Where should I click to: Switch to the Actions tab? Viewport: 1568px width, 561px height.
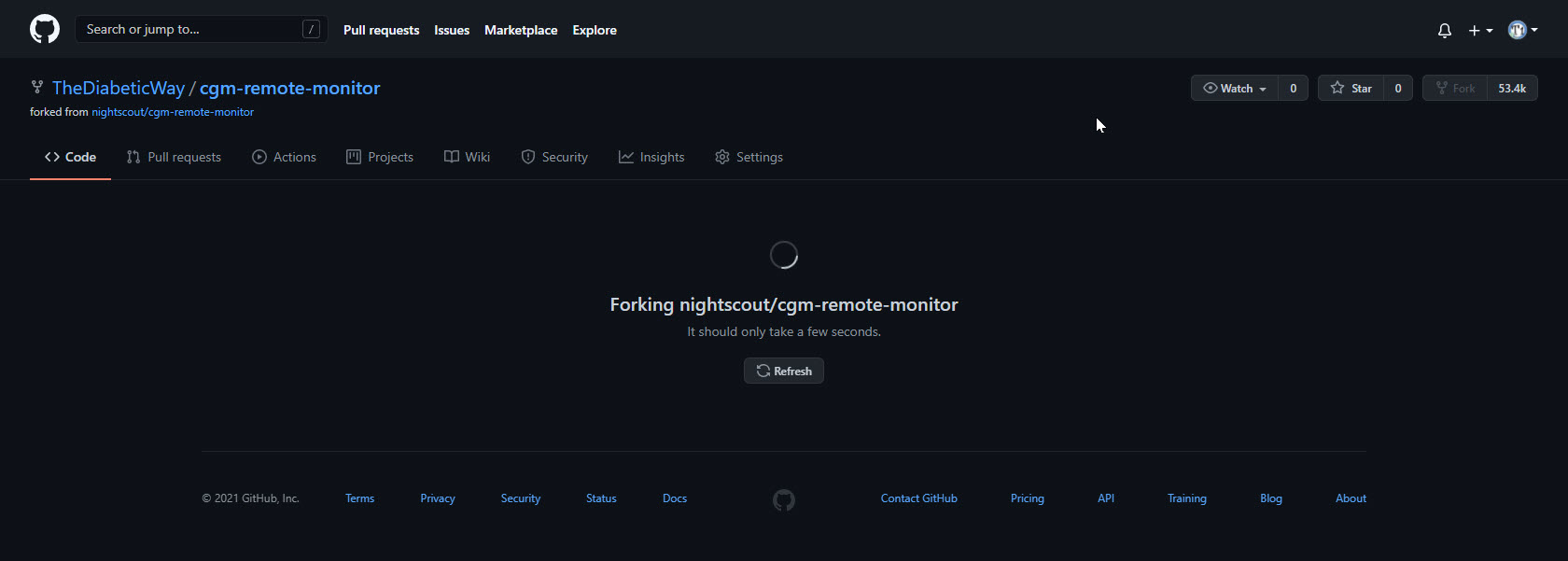coord(284,157)
